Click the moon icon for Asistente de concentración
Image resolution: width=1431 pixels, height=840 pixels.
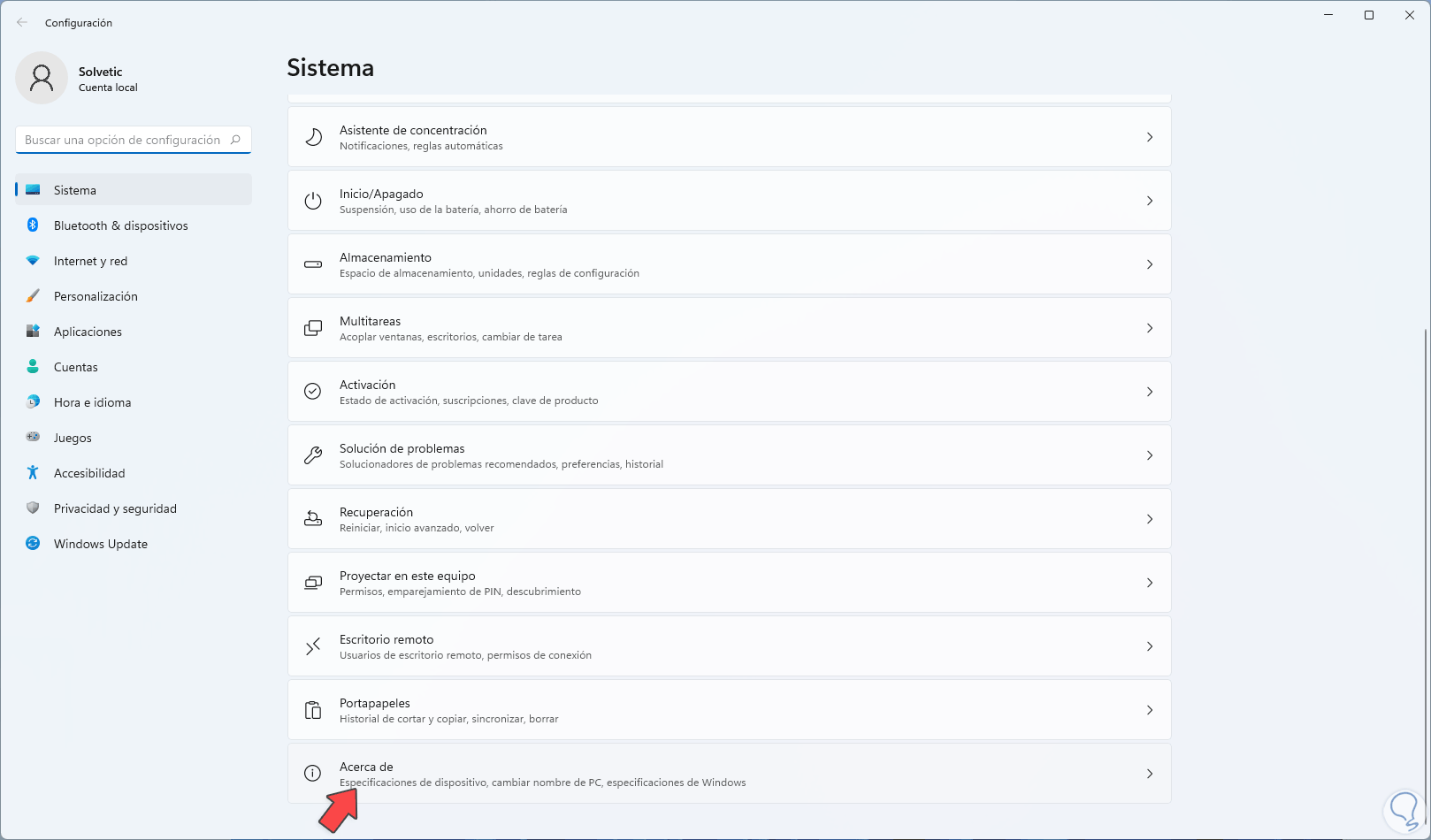(x=313, y=137)
